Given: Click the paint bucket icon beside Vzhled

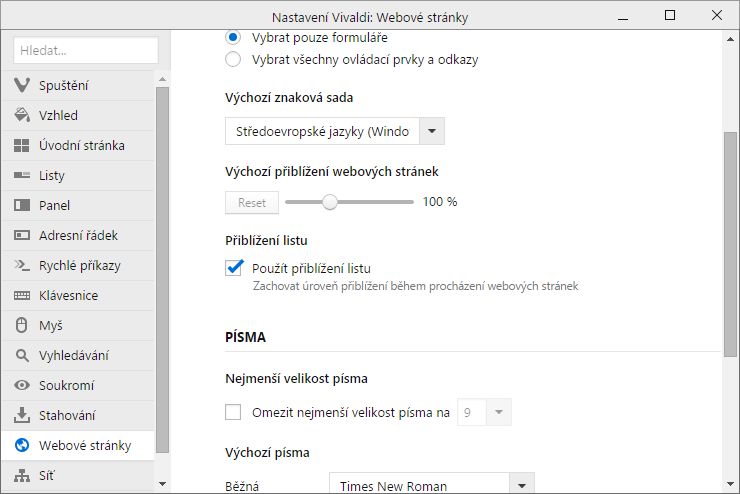Looking at the screenshot, I should pyautogui.click(x=22, y=115).
